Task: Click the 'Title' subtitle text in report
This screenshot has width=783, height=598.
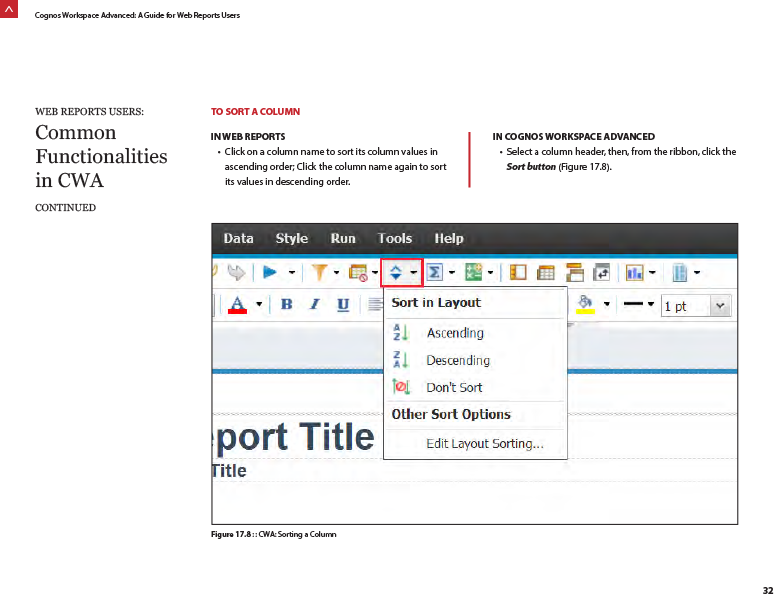Action: click(229, 471)
